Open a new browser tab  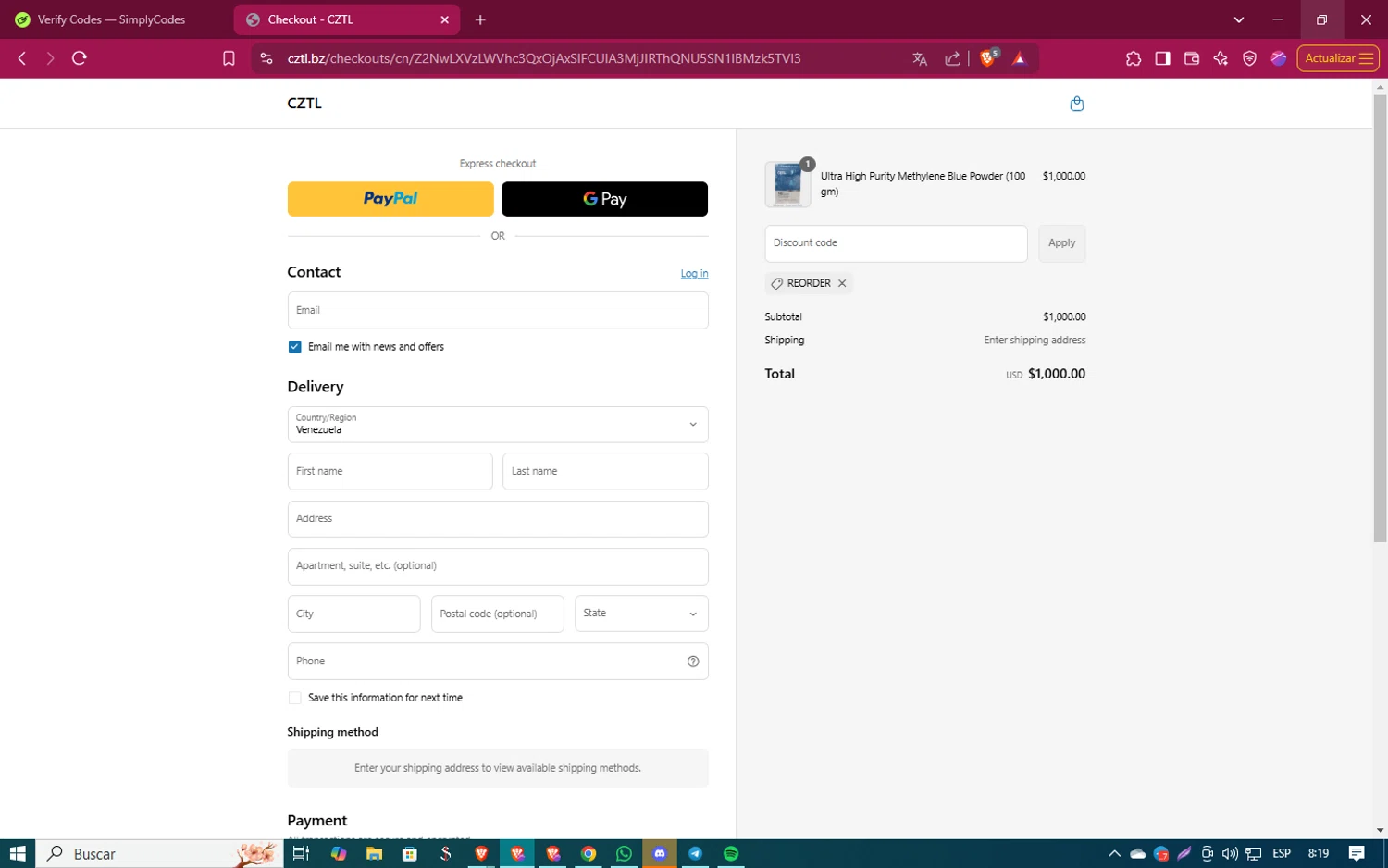[480, 19]
